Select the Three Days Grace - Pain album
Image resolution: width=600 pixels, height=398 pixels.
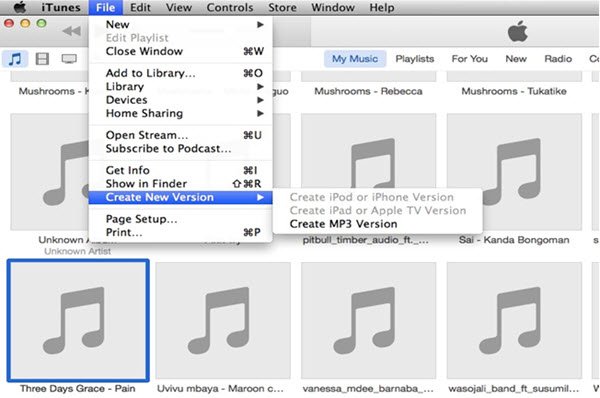pos(78,321)
